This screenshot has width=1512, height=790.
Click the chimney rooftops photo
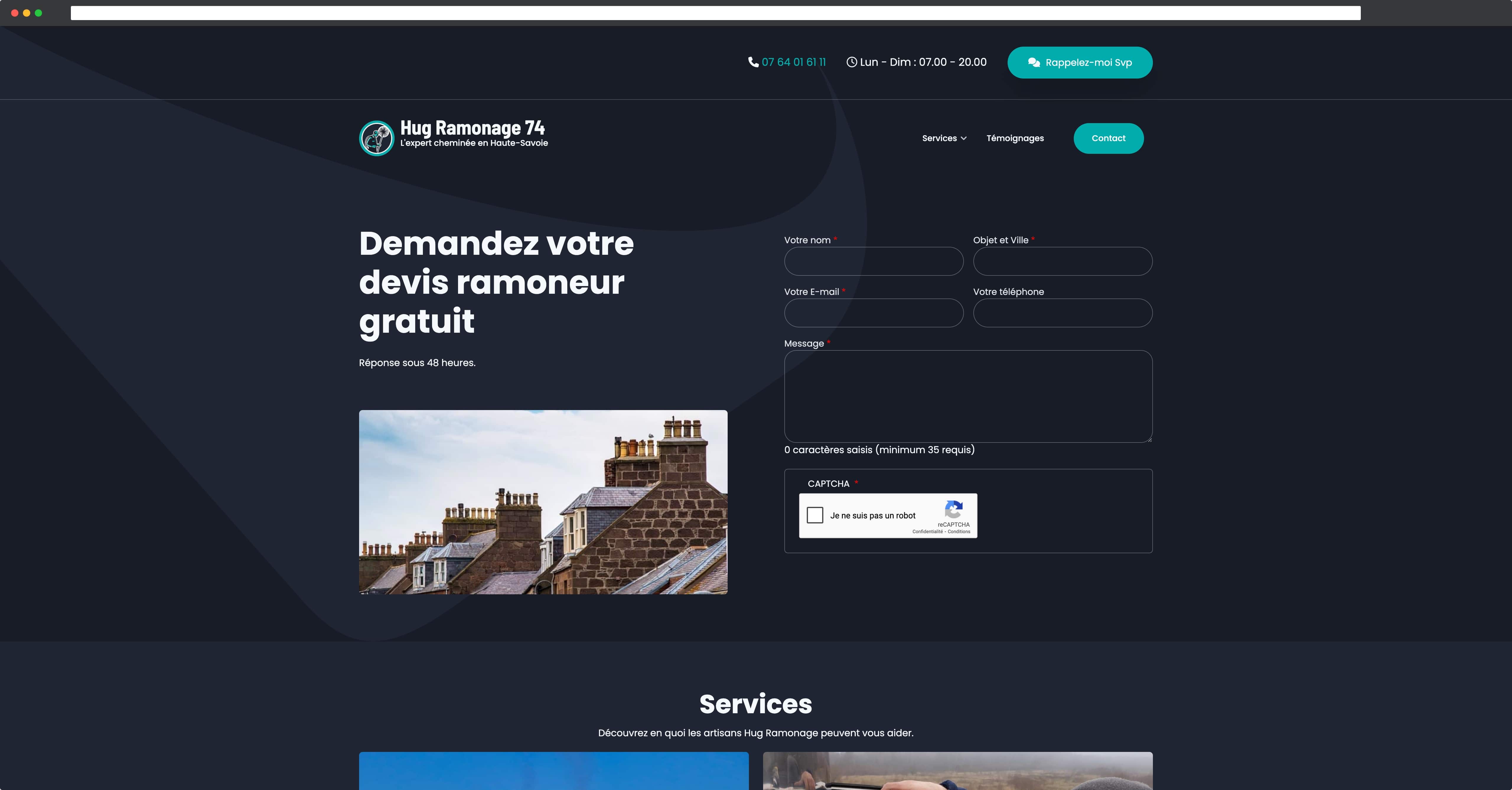(543, 502)
